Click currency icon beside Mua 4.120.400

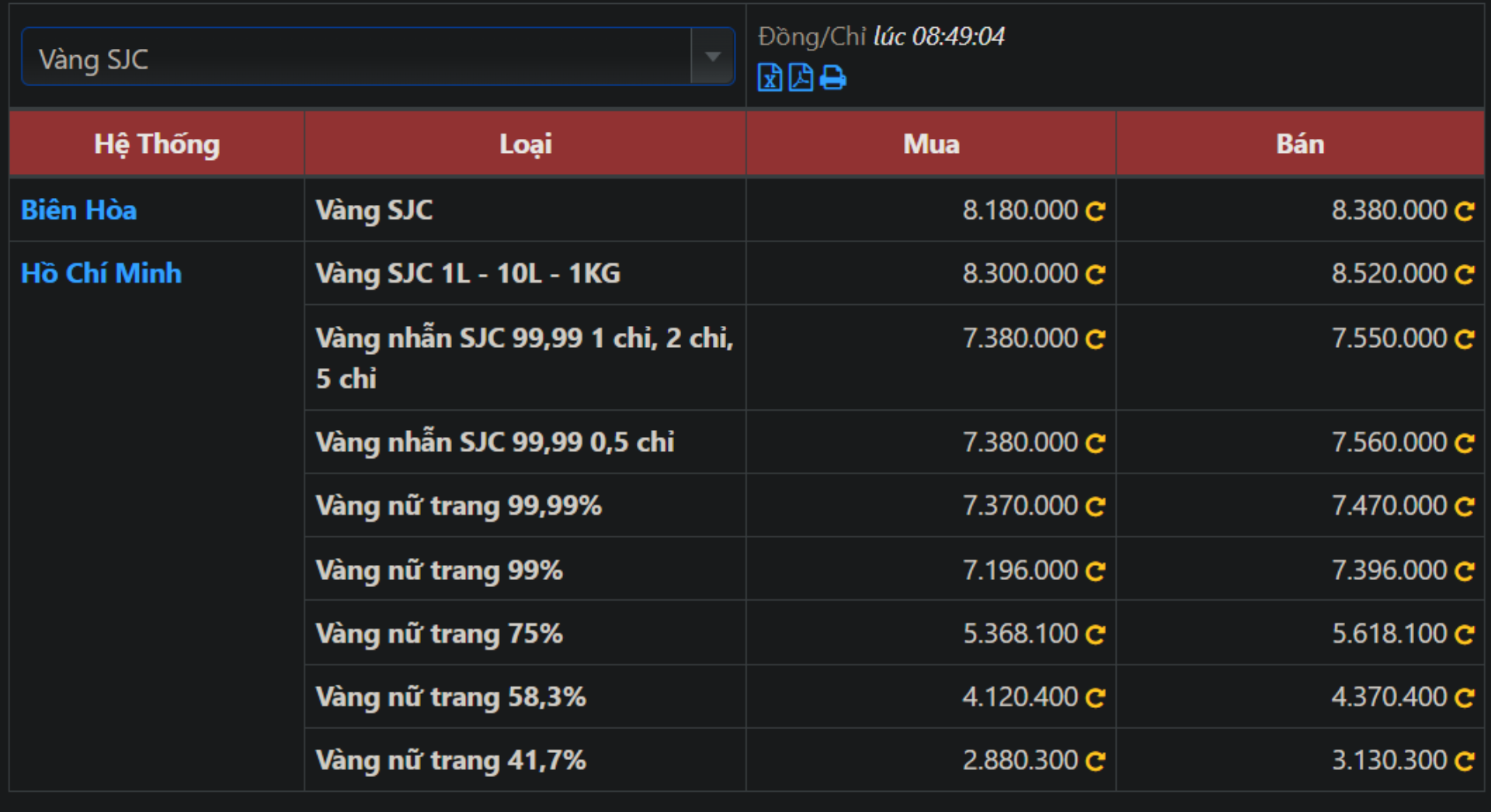click(x=1095, y=698)
